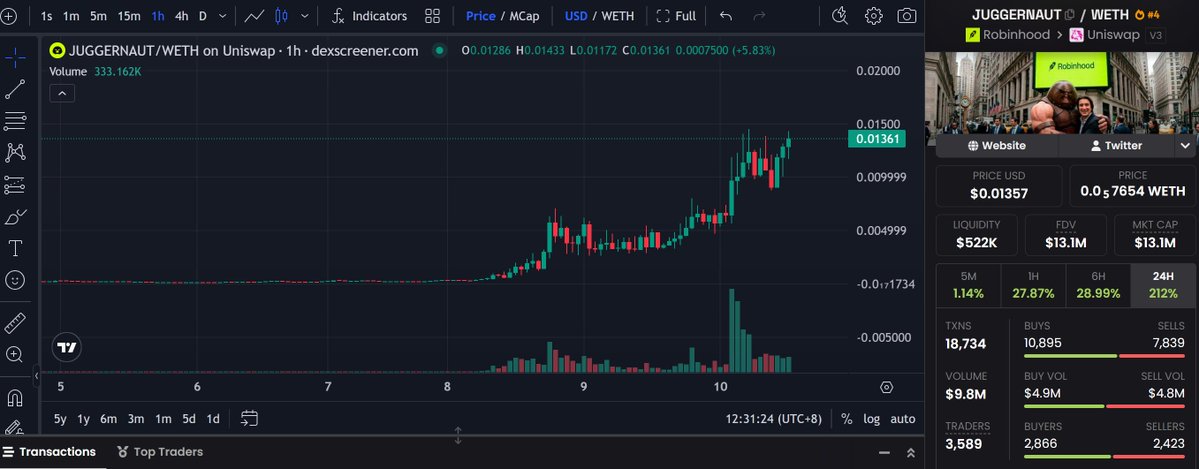This screenshot has height=469, width=1199.
Task: Toggle the log scale
Action: coord(872,419)
